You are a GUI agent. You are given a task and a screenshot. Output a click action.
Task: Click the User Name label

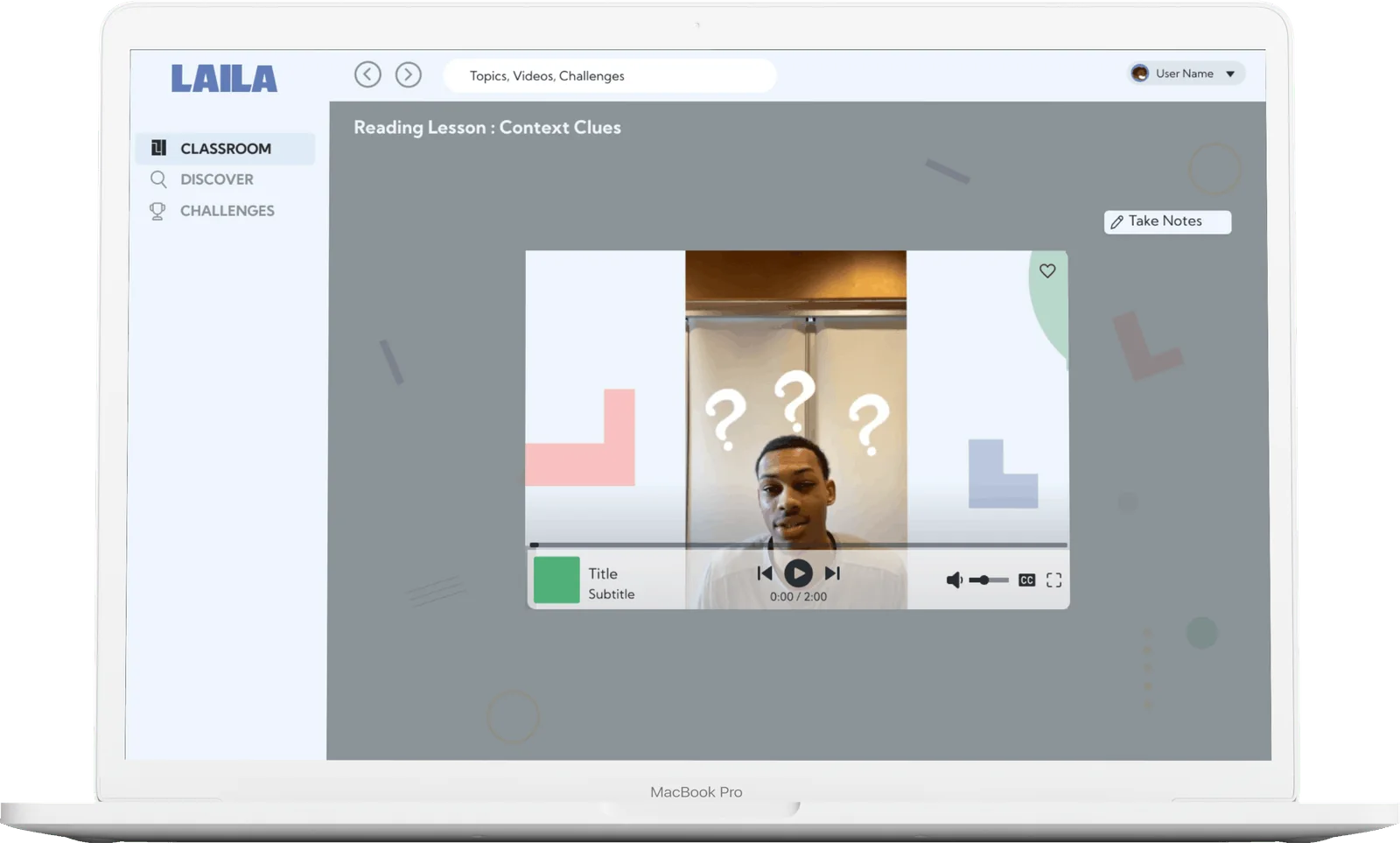pos(1184,74)
